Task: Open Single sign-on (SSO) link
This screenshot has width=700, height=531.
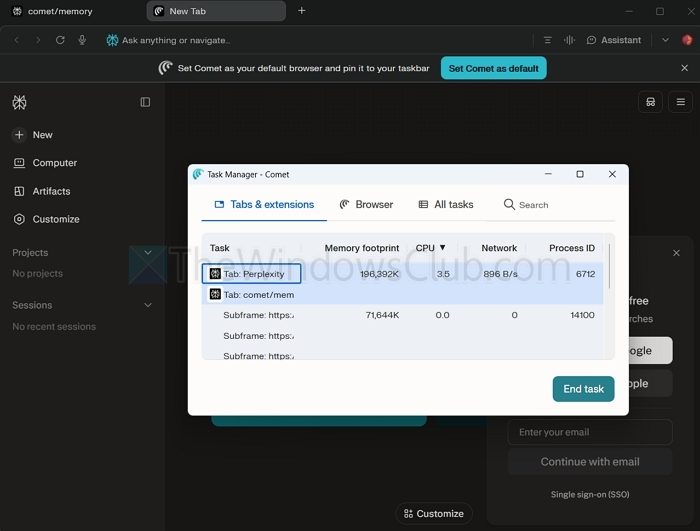Action: tap(590, 494)
